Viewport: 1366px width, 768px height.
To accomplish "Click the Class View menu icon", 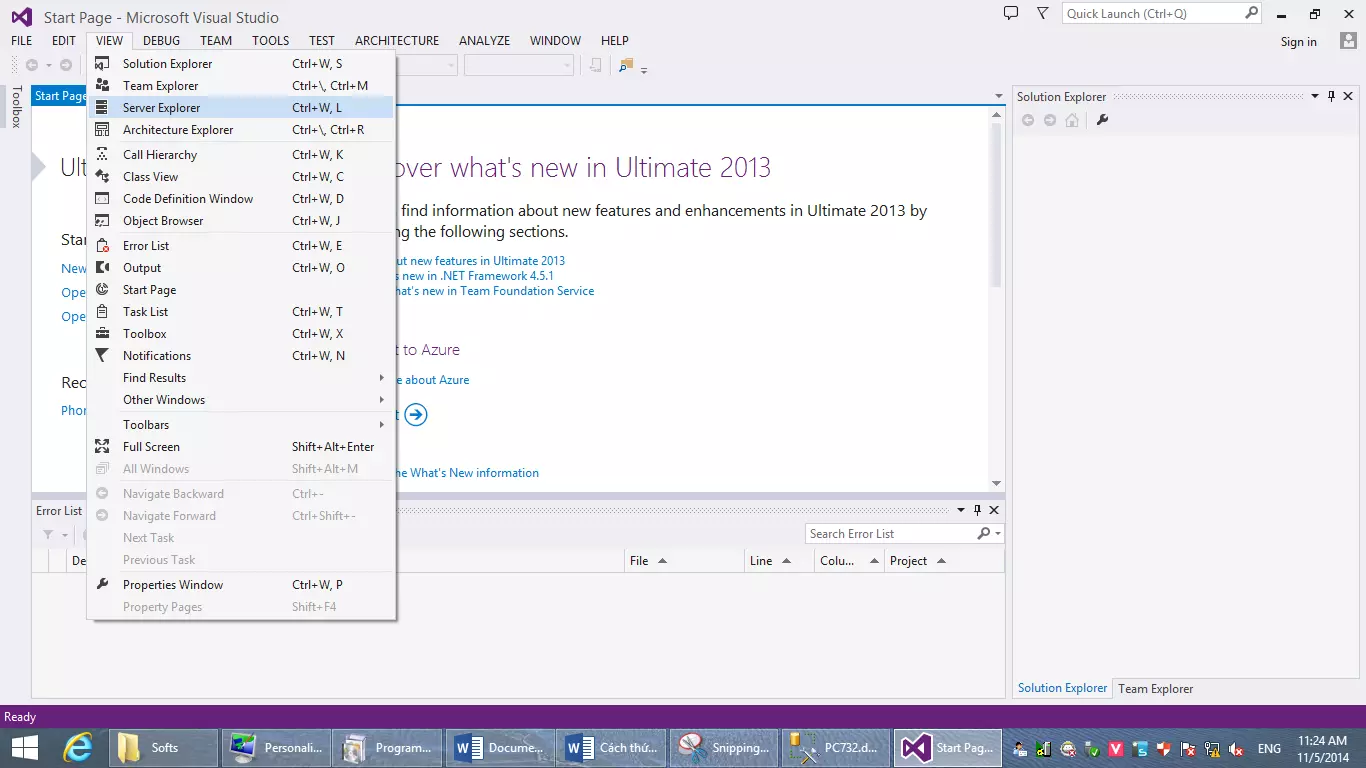I will point(102,177).
